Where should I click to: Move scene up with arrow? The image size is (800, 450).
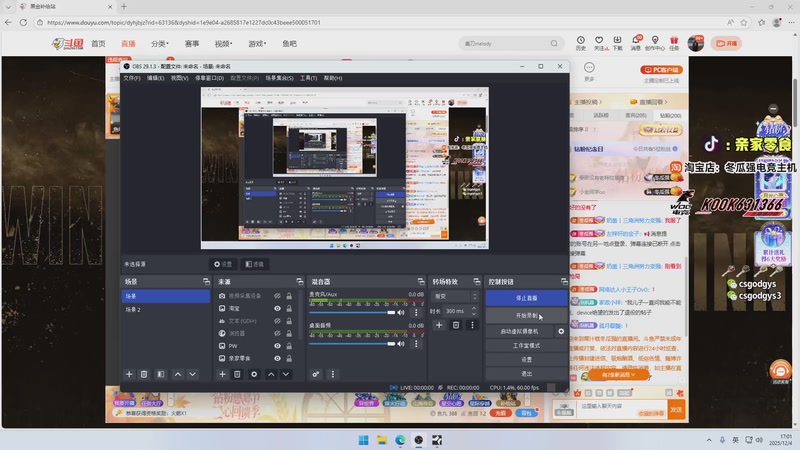[178, 374]
